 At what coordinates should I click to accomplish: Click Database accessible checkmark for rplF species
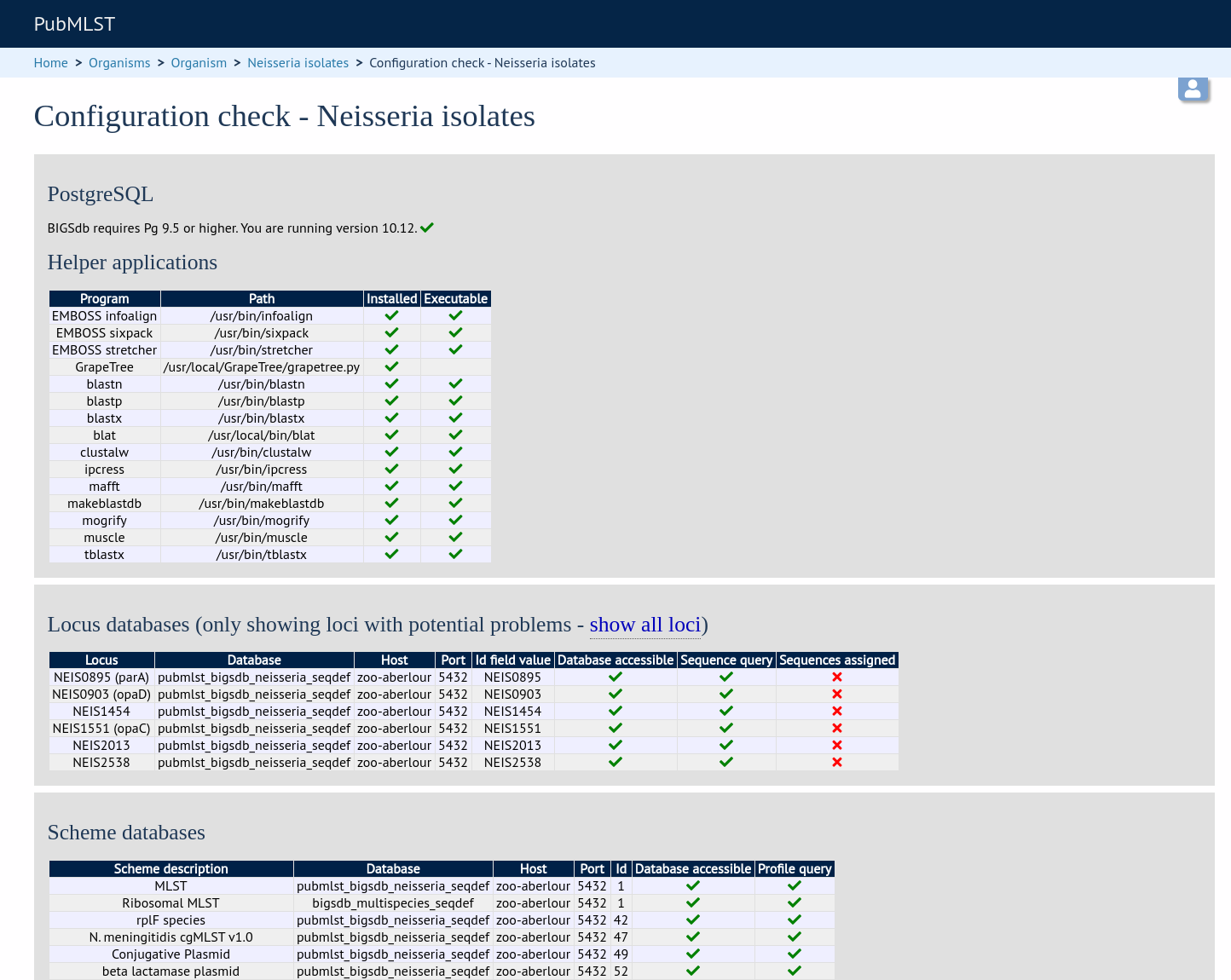(693, 919)
